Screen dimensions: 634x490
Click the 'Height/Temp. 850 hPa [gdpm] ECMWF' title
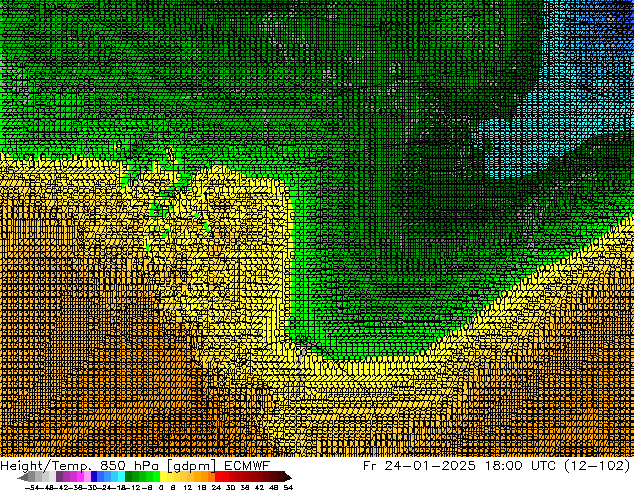tap(135, 465)
